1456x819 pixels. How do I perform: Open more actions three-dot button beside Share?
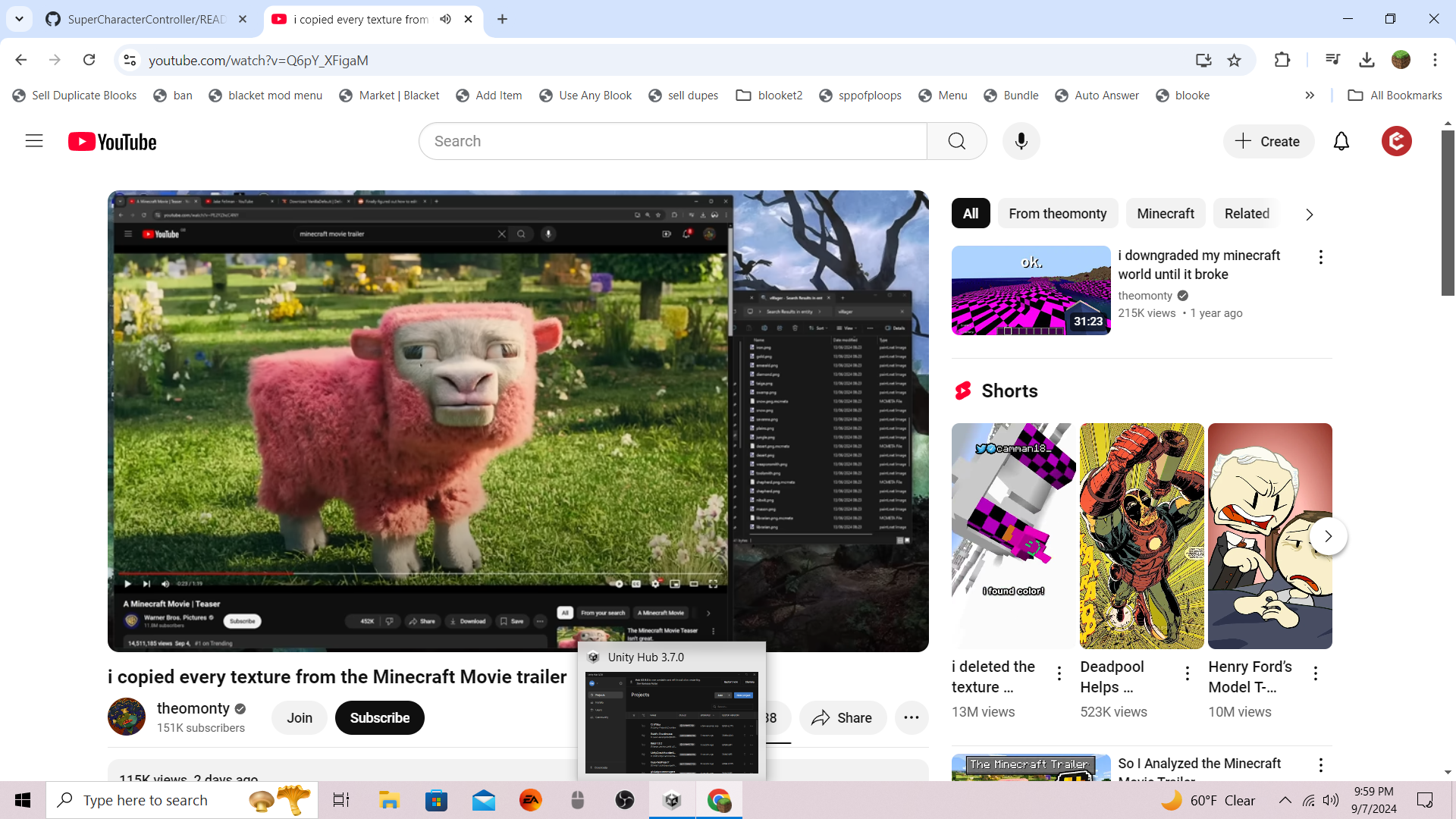pyautogui.click(x=911, y=717)
